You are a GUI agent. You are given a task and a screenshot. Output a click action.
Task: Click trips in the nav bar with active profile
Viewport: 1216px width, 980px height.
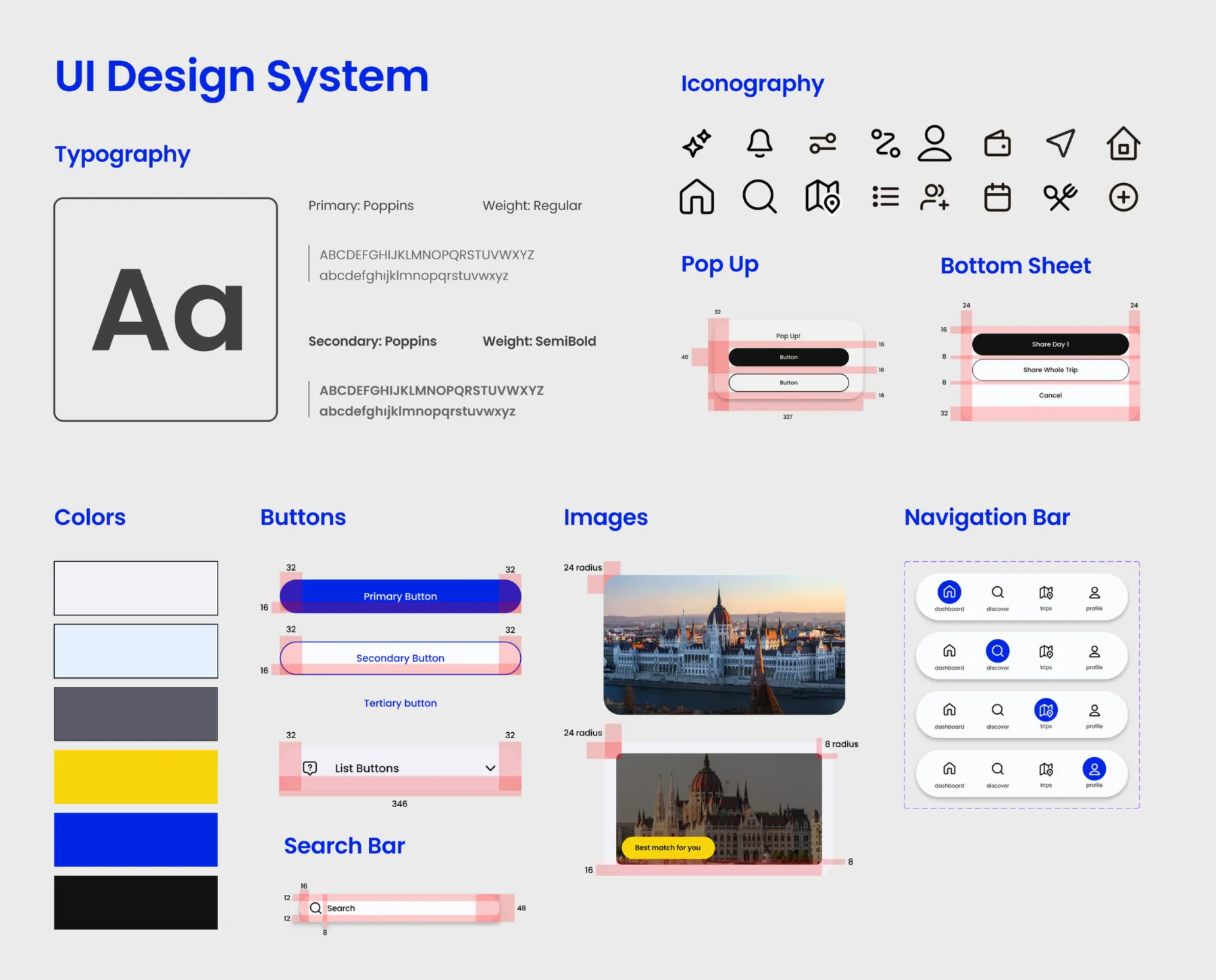point(1046,773)
